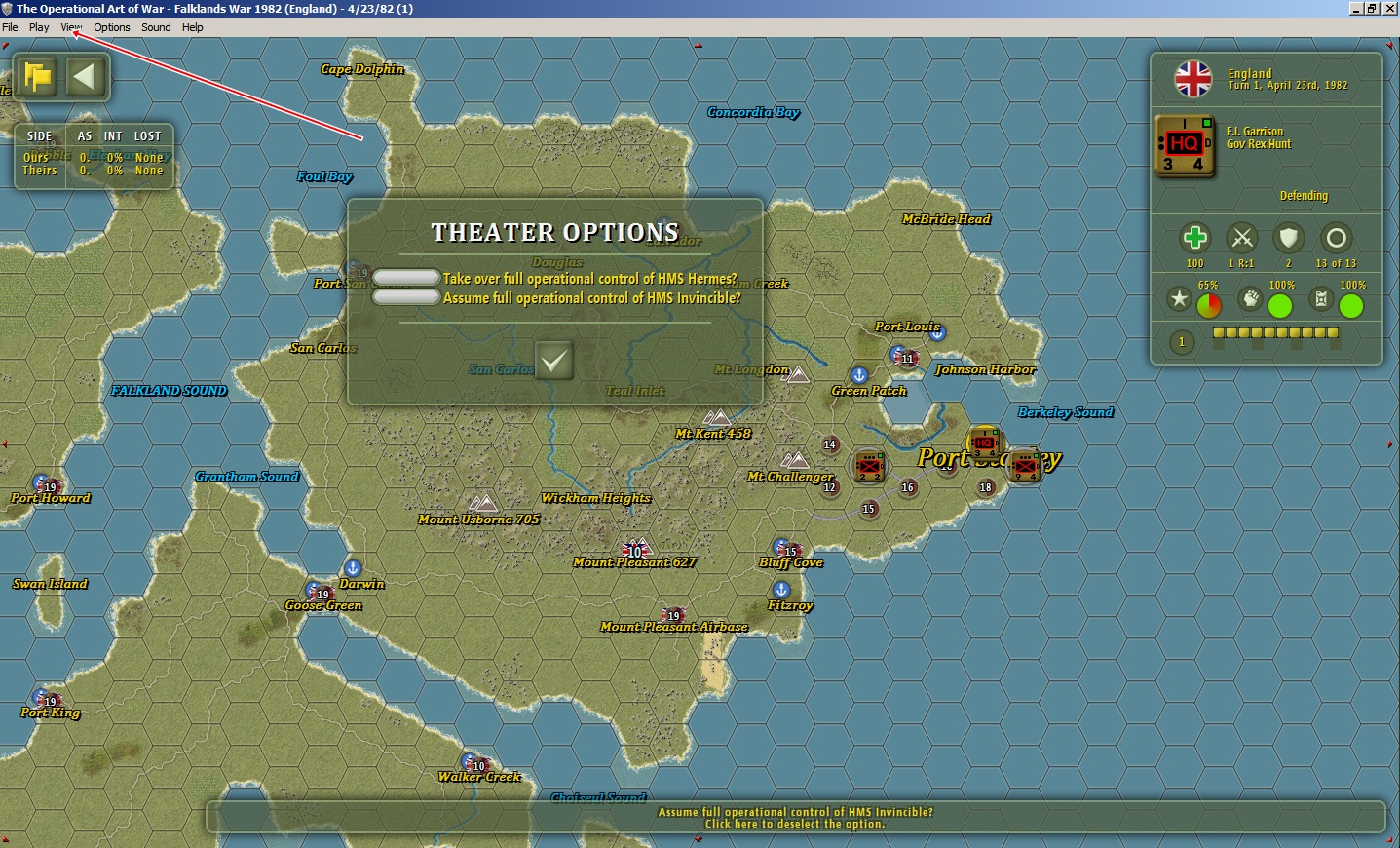Click the star proficiency icon
The image size is (1400, 848).
pos(1179,299)
